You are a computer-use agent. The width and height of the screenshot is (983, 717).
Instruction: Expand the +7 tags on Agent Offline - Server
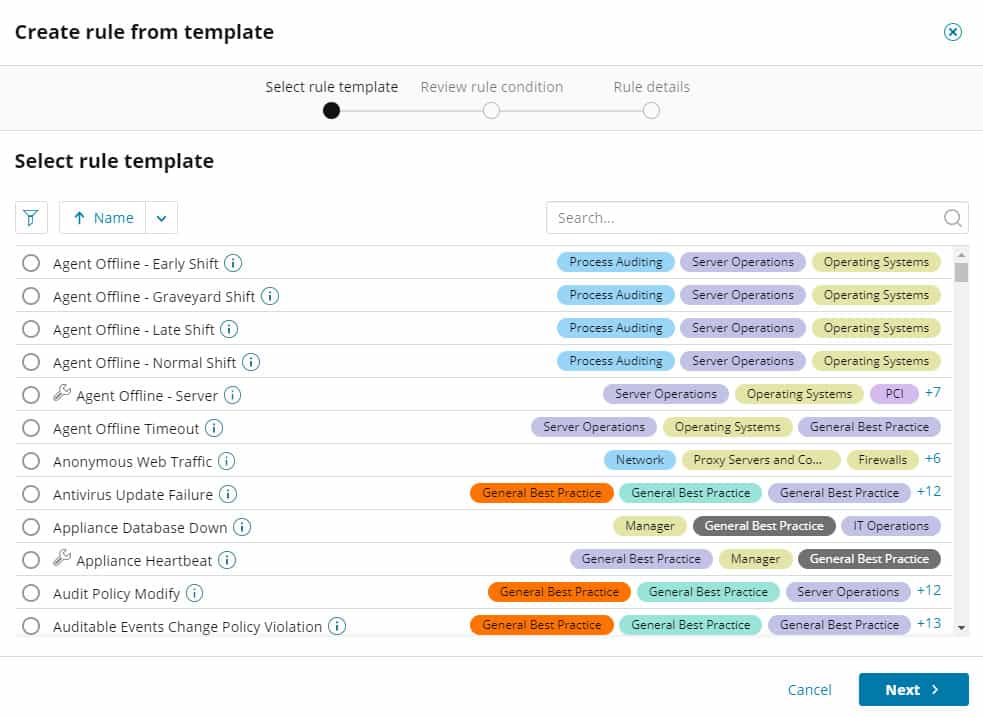pos(933,393)
